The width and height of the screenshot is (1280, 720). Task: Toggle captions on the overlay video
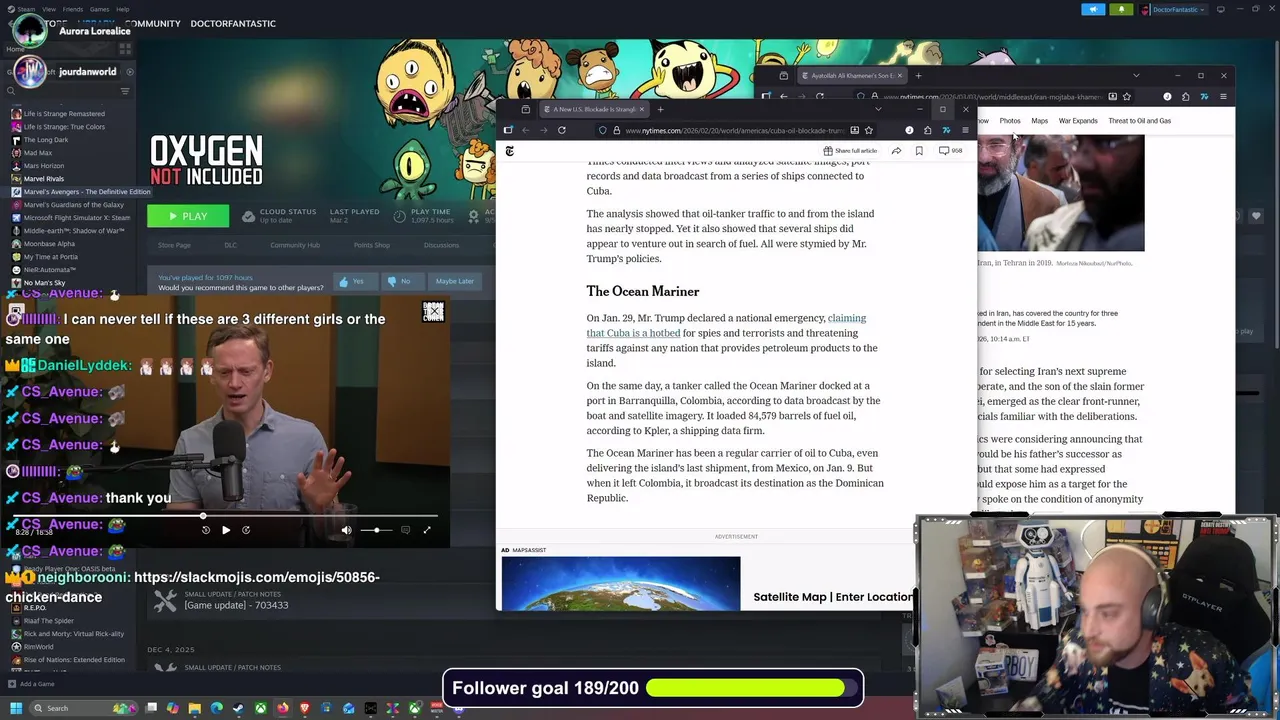pos(405,530)
